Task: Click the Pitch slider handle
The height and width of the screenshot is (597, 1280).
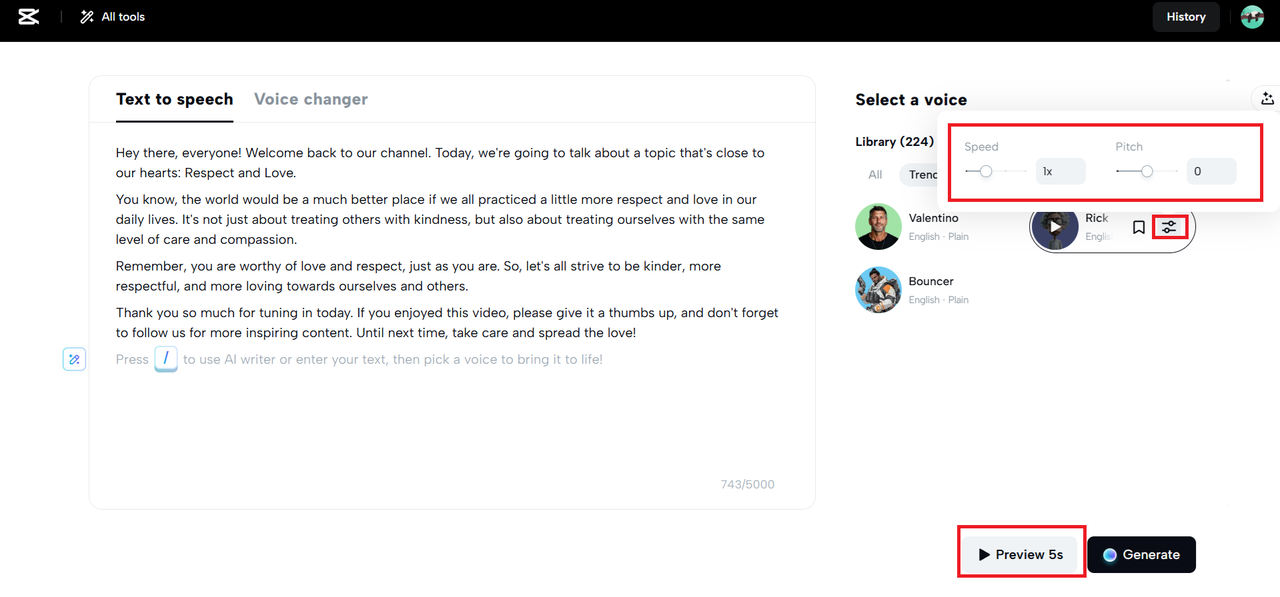Action: tap(1147, 172)
